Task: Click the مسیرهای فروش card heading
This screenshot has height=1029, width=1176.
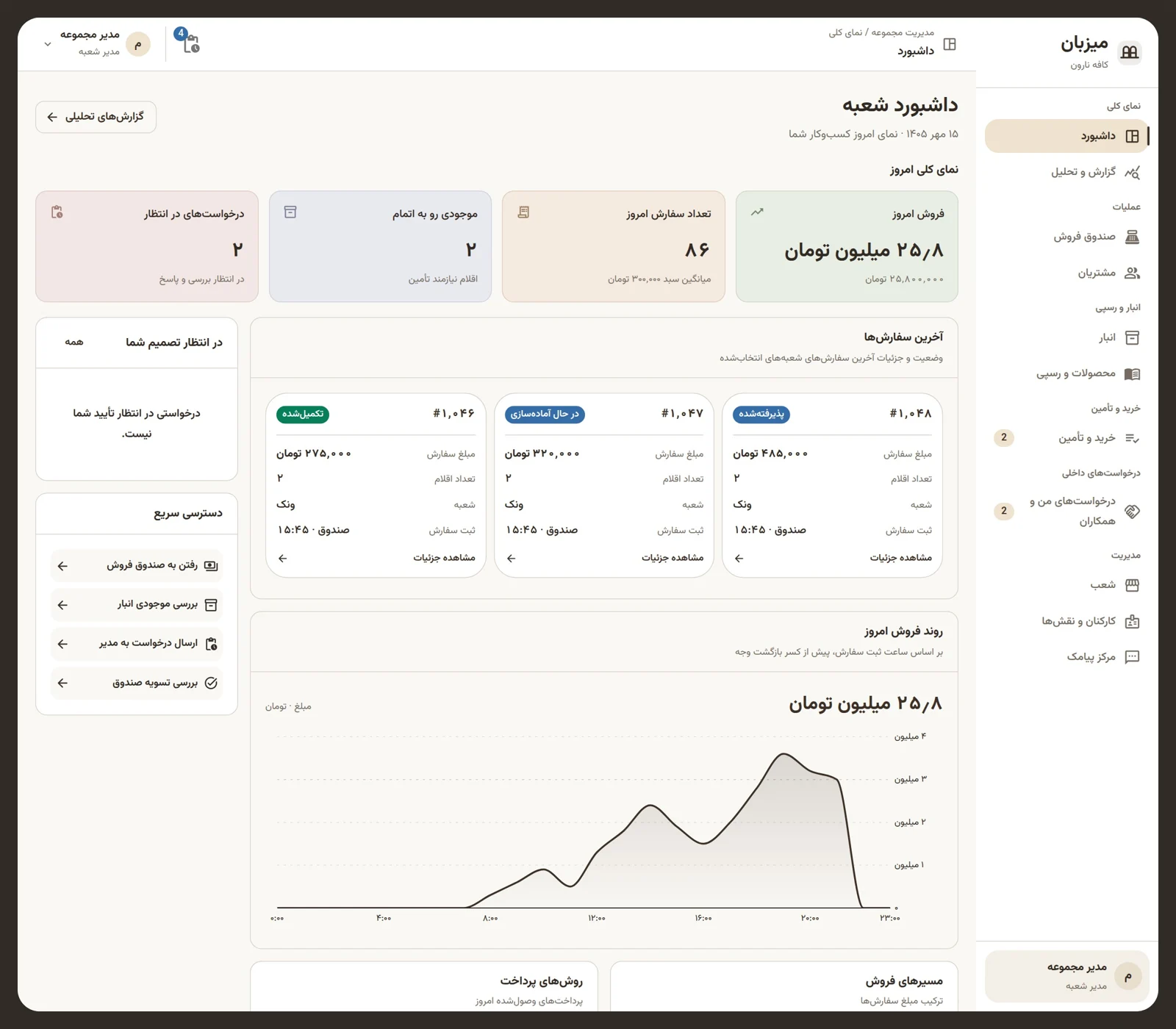Action: pyautogui.click(x=903, y=980)
